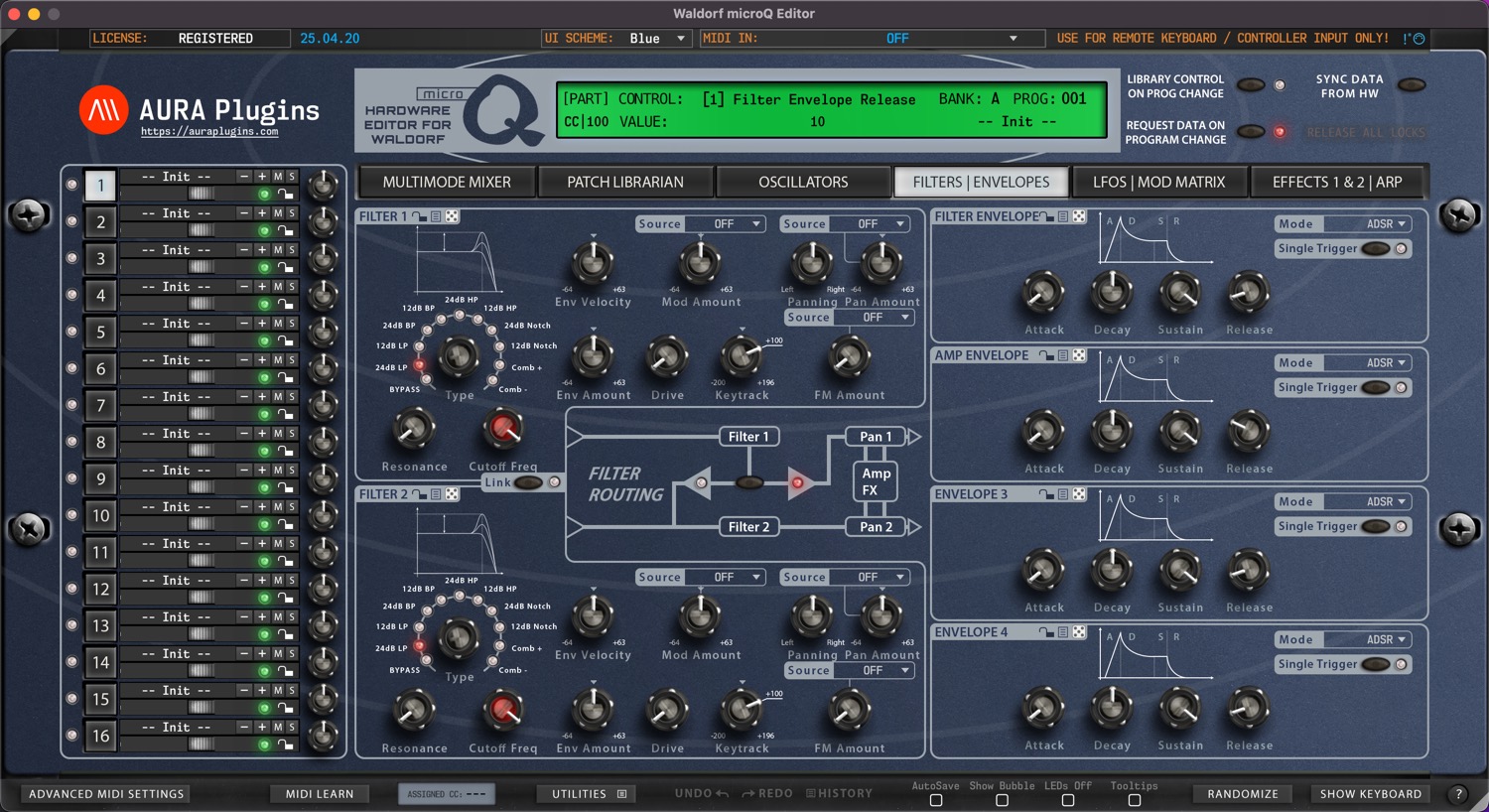Open Advanced MIDI Settings
The width and height of the screenshot is (1489, 812).
point(106,794)
